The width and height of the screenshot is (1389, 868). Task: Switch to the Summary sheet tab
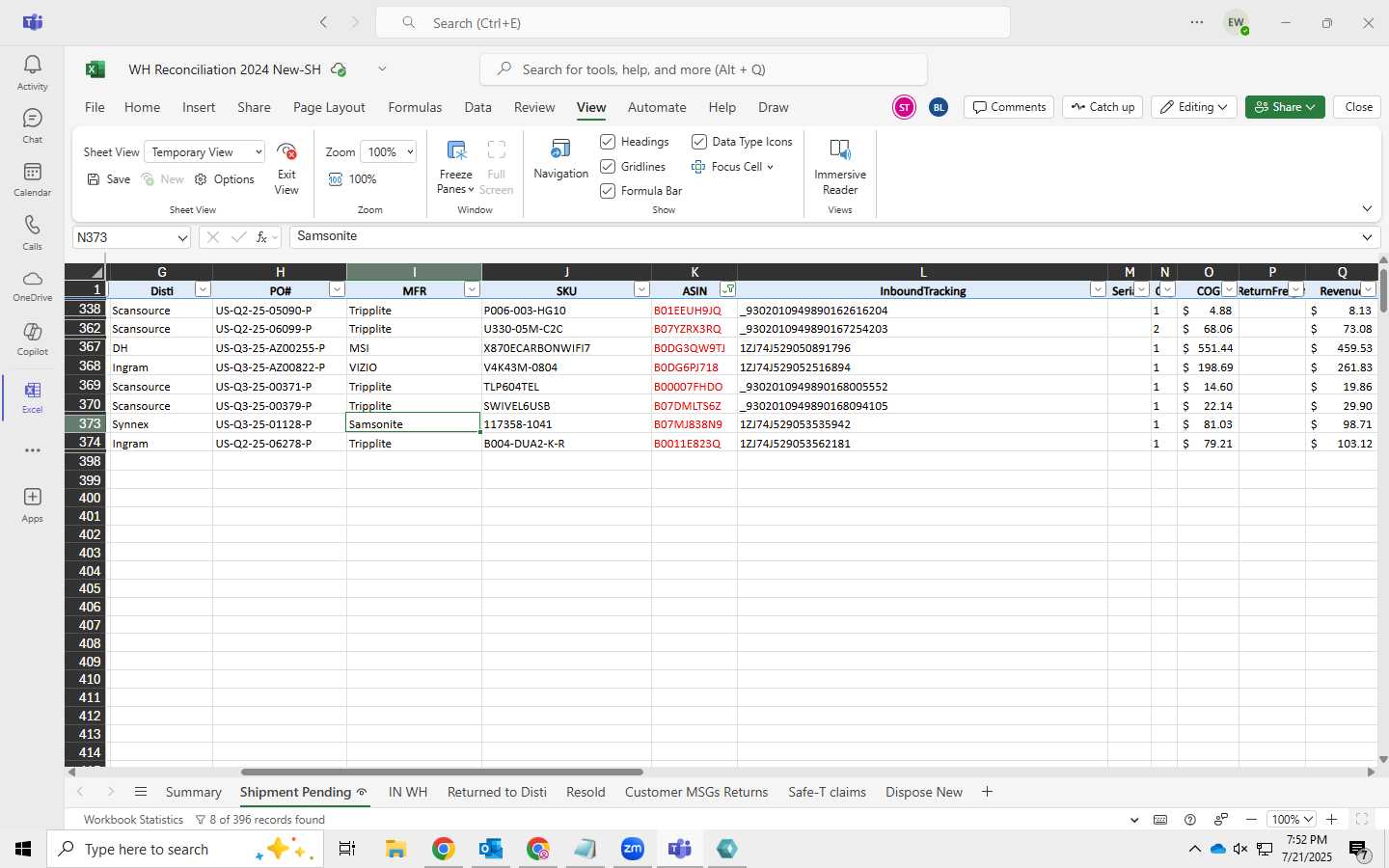pos(193,792)
